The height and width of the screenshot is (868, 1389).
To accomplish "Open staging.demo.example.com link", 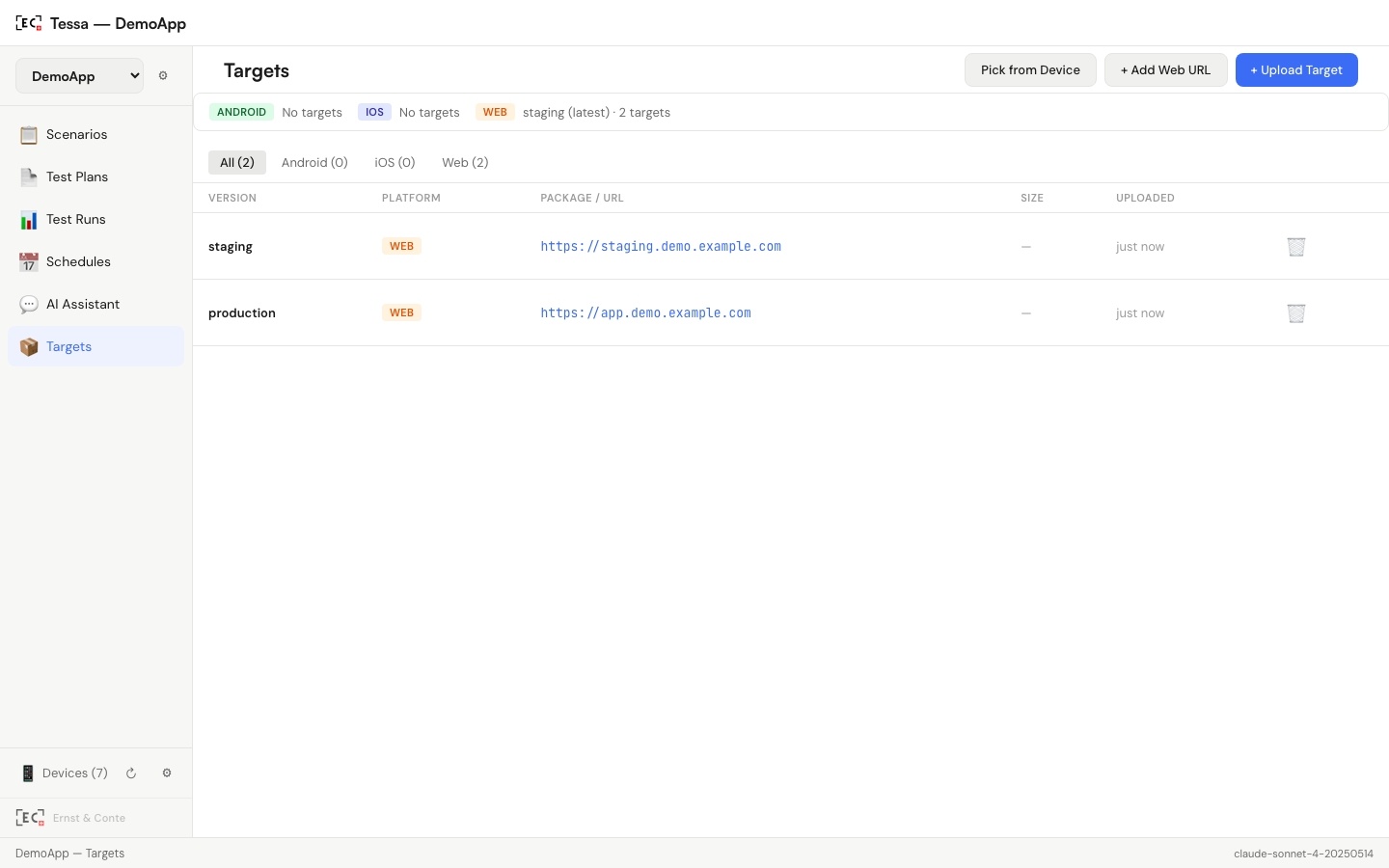I will point(661,246).
